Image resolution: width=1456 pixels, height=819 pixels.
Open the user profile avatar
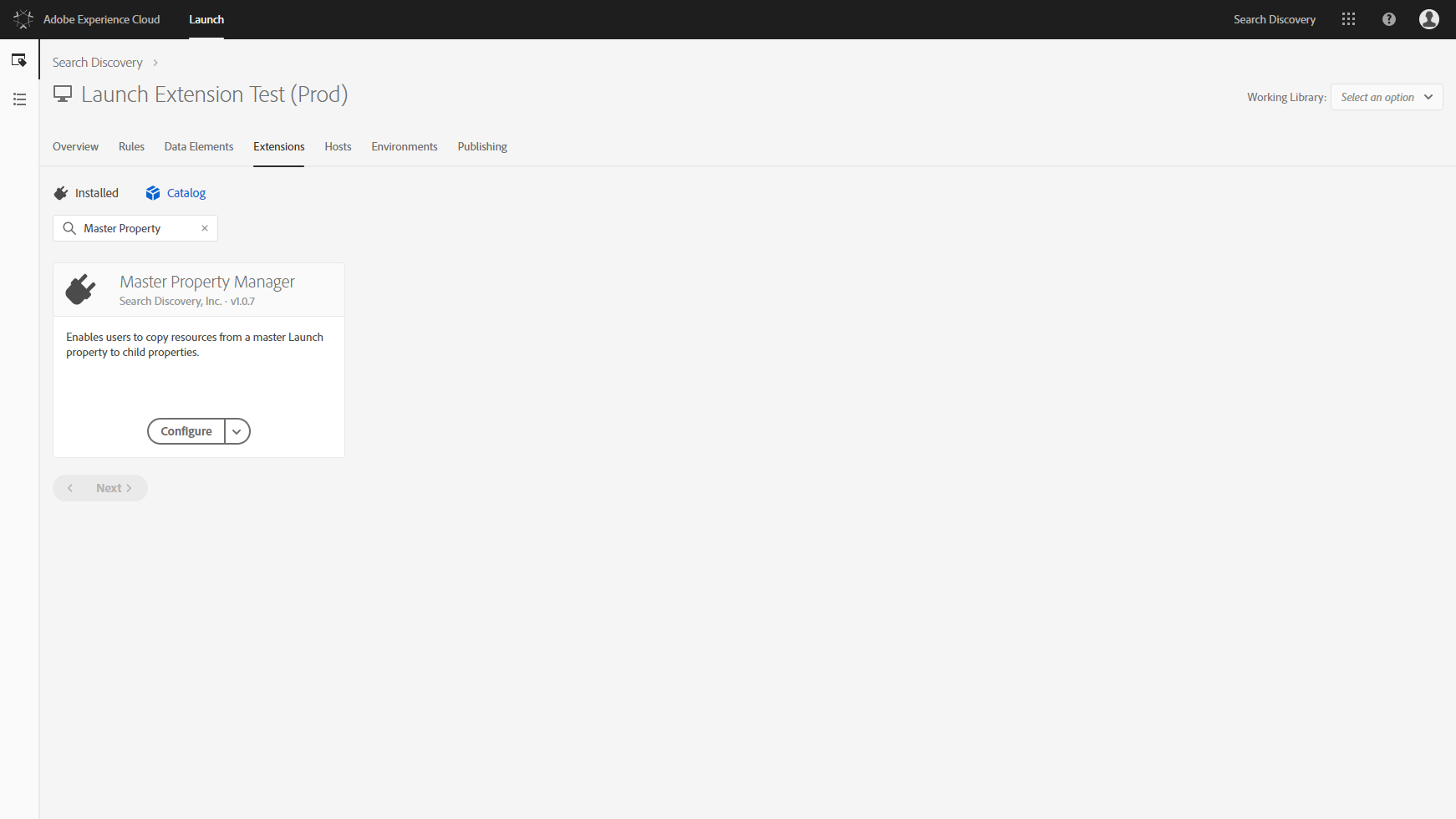click(1428, 19)
